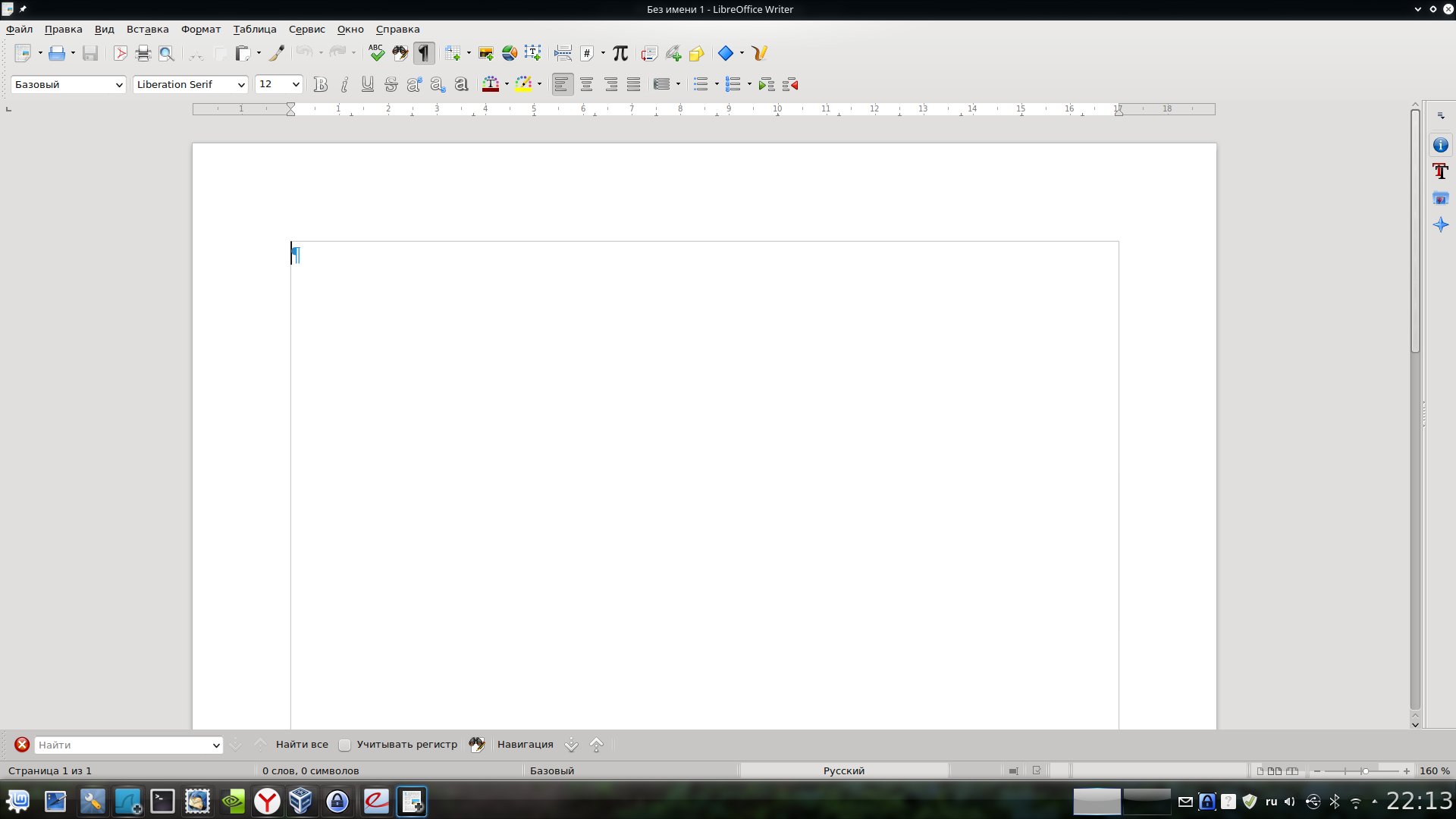Viewport: 1456px width, 819px height.
Task: Expand the paragraph style 'Базовый' dropdown
Action: pos(119,85)
